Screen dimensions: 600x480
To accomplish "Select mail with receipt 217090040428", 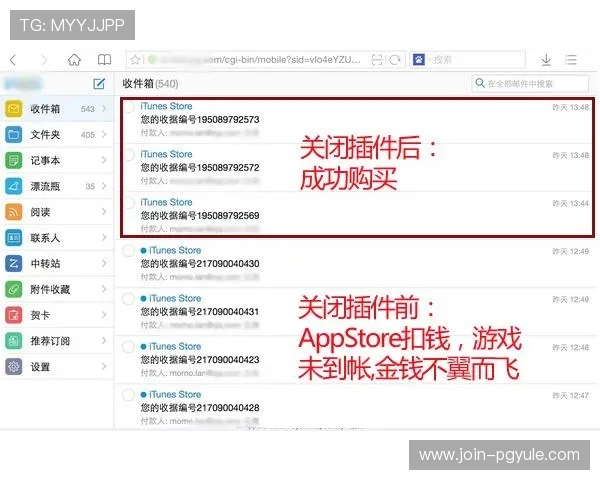I will (x=128, y=395).
